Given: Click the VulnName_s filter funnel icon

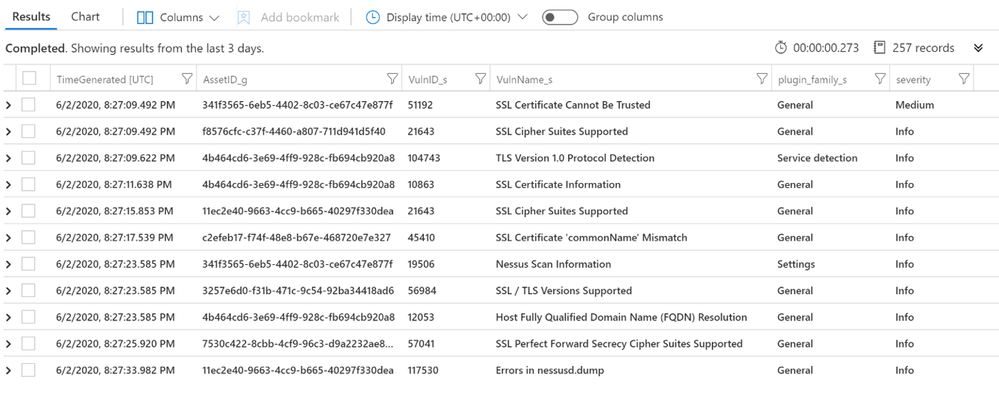Looking at the screenshot, I should click(761, 79).
